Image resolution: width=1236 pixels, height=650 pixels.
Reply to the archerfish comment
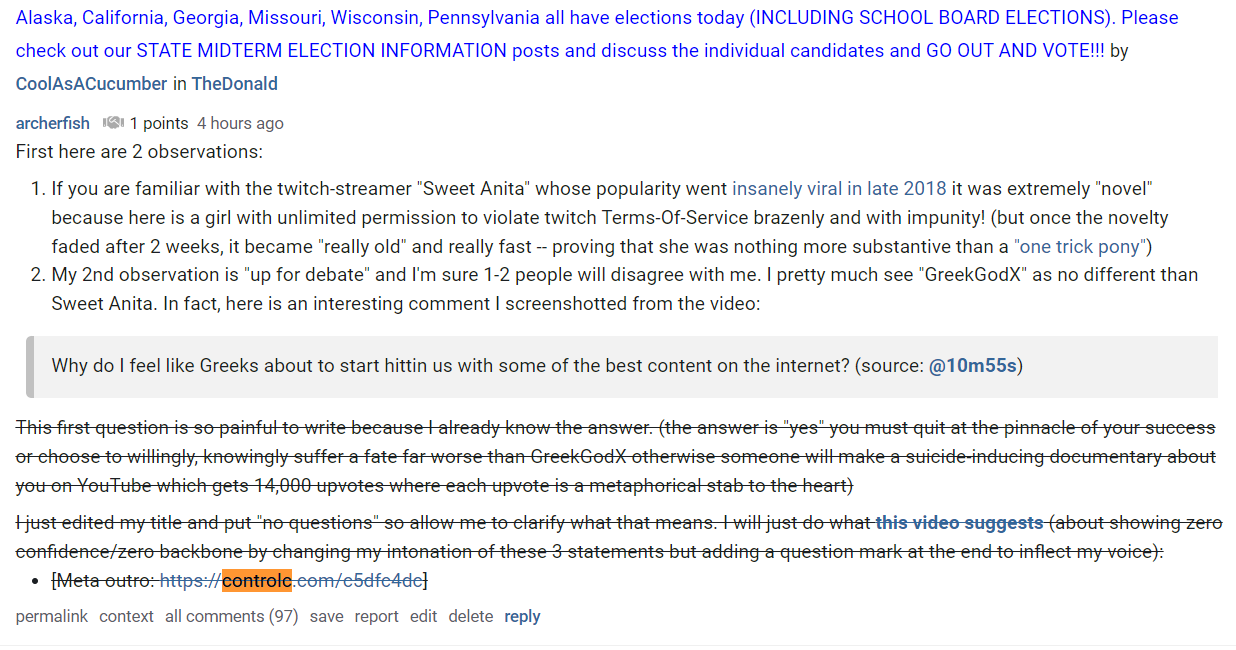[522, 616]
